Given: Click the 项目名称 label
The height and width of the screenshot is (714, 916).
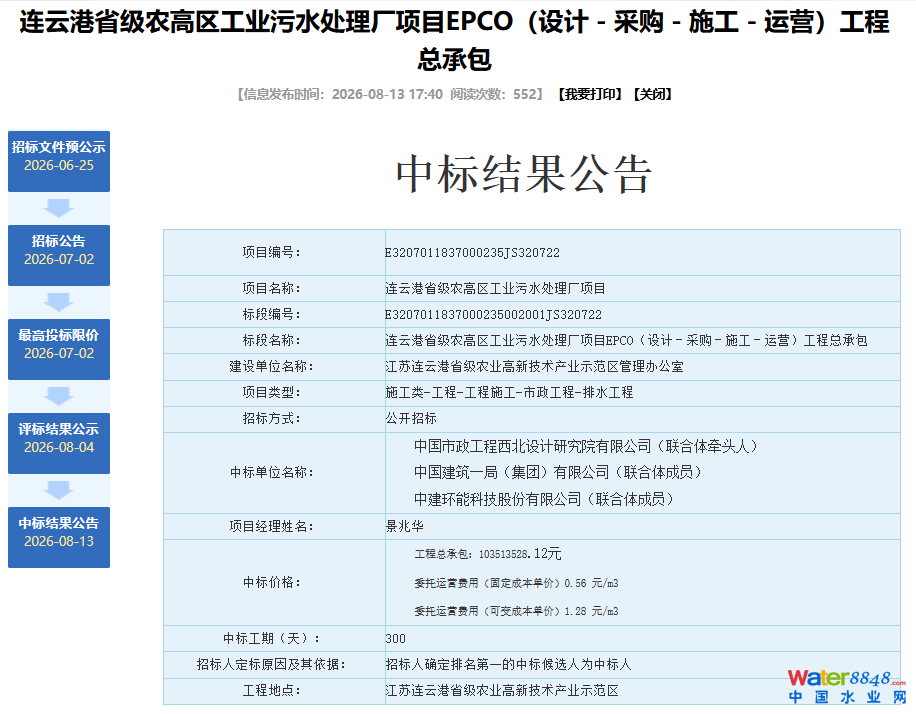Looking at the screenshot, I should tap(272, 289).
